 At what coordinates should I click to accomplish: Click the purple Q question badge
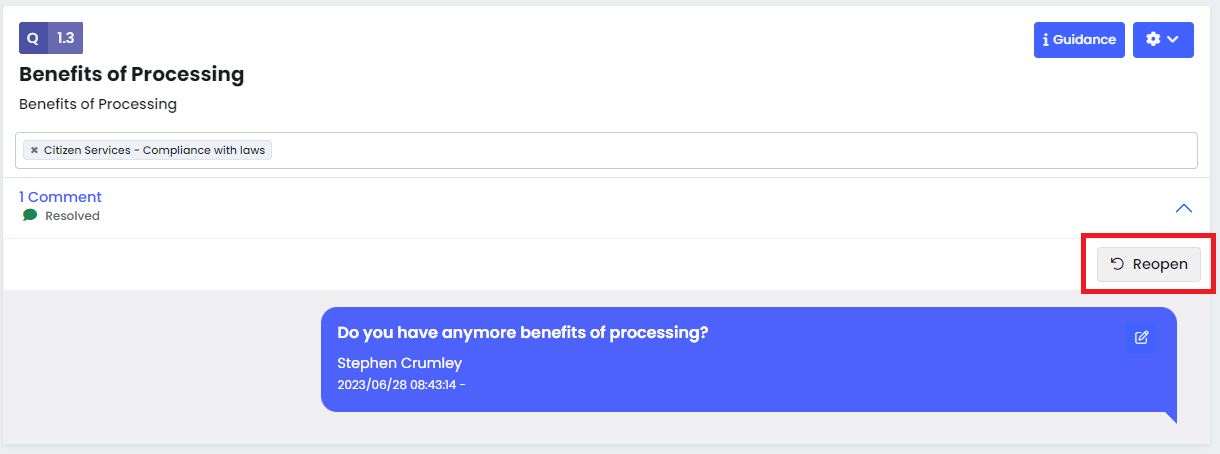[x=33, y=38]
